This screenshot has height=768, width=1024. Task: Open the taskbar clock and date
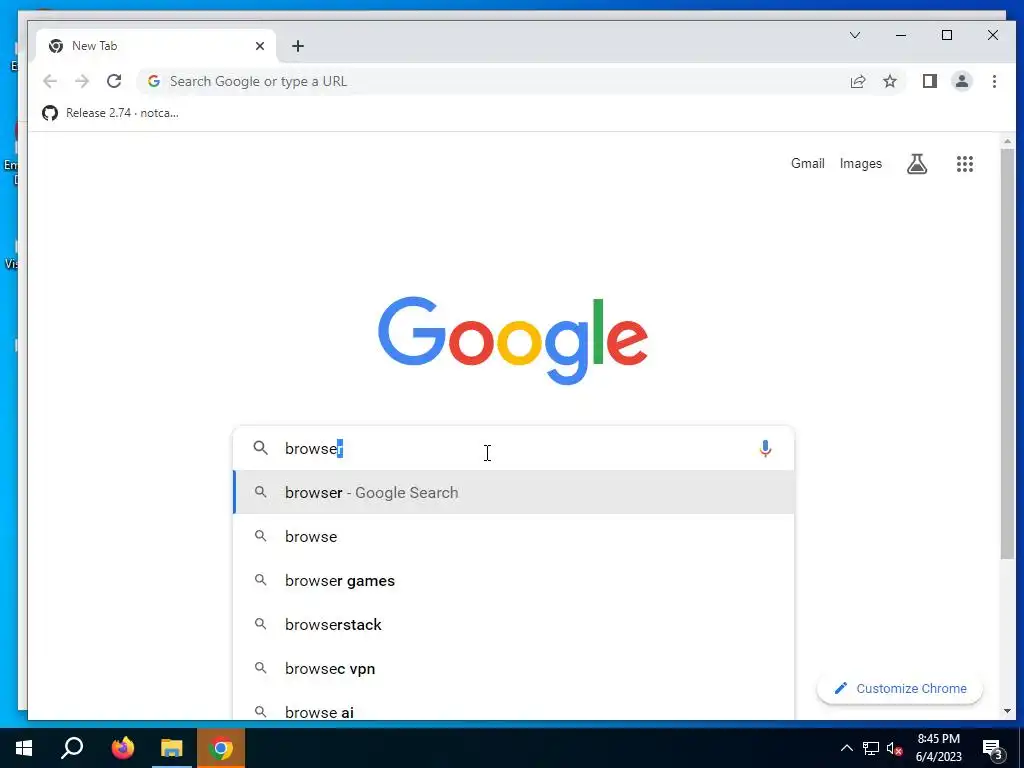click(938, 748)
